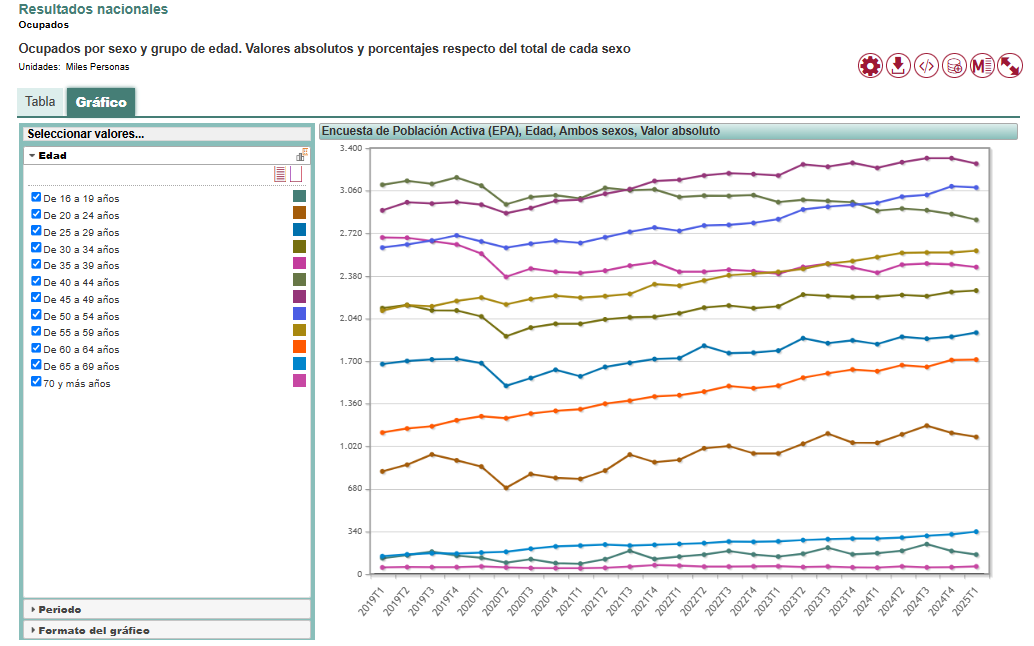Open the metadata M icon
Viewport: 1034px width, 646px height.
(982, 66)
